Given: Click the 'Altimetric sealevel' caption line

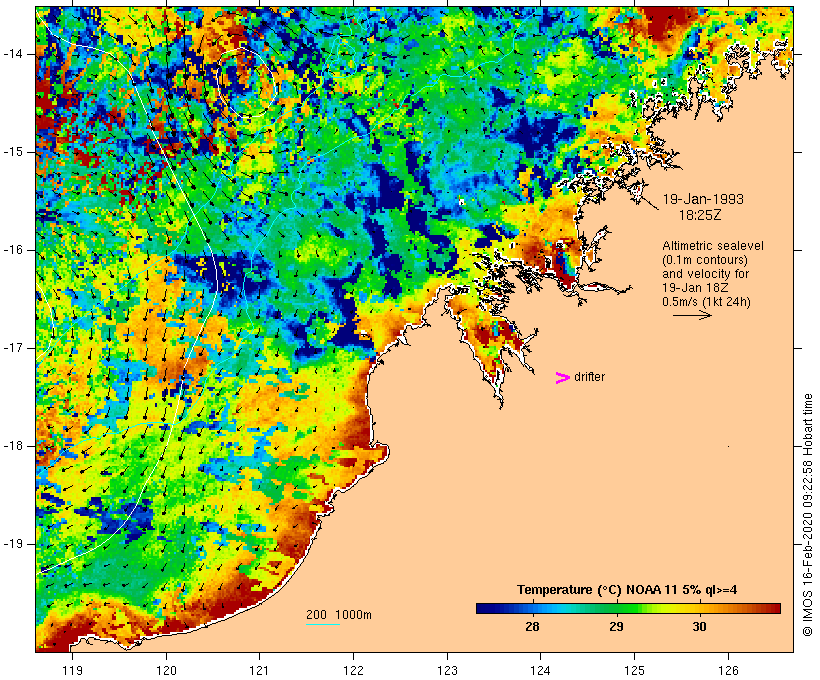Looking at the screenshot, I should pos(713,246).
